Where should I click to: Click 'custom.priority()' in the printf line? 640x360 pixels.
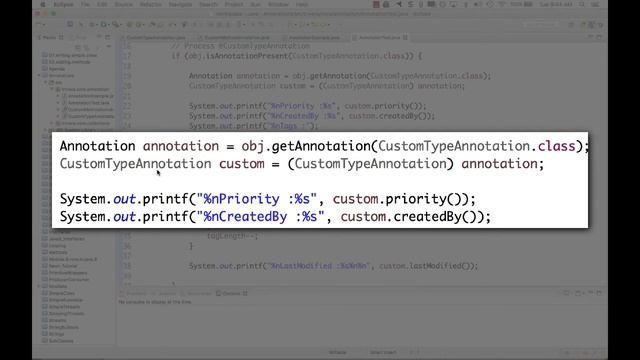(x=400, y=199)
